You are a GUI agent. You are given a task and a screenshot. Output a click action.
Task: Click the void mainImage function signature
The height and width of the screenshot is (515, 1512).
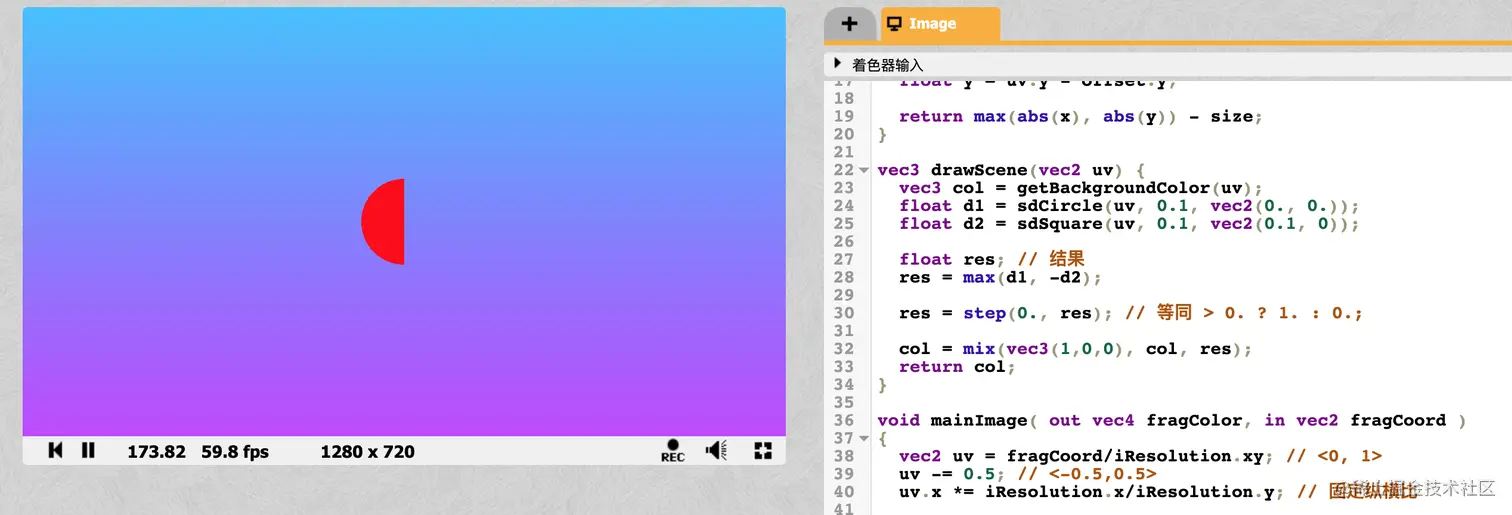[x=1171, y=420]
